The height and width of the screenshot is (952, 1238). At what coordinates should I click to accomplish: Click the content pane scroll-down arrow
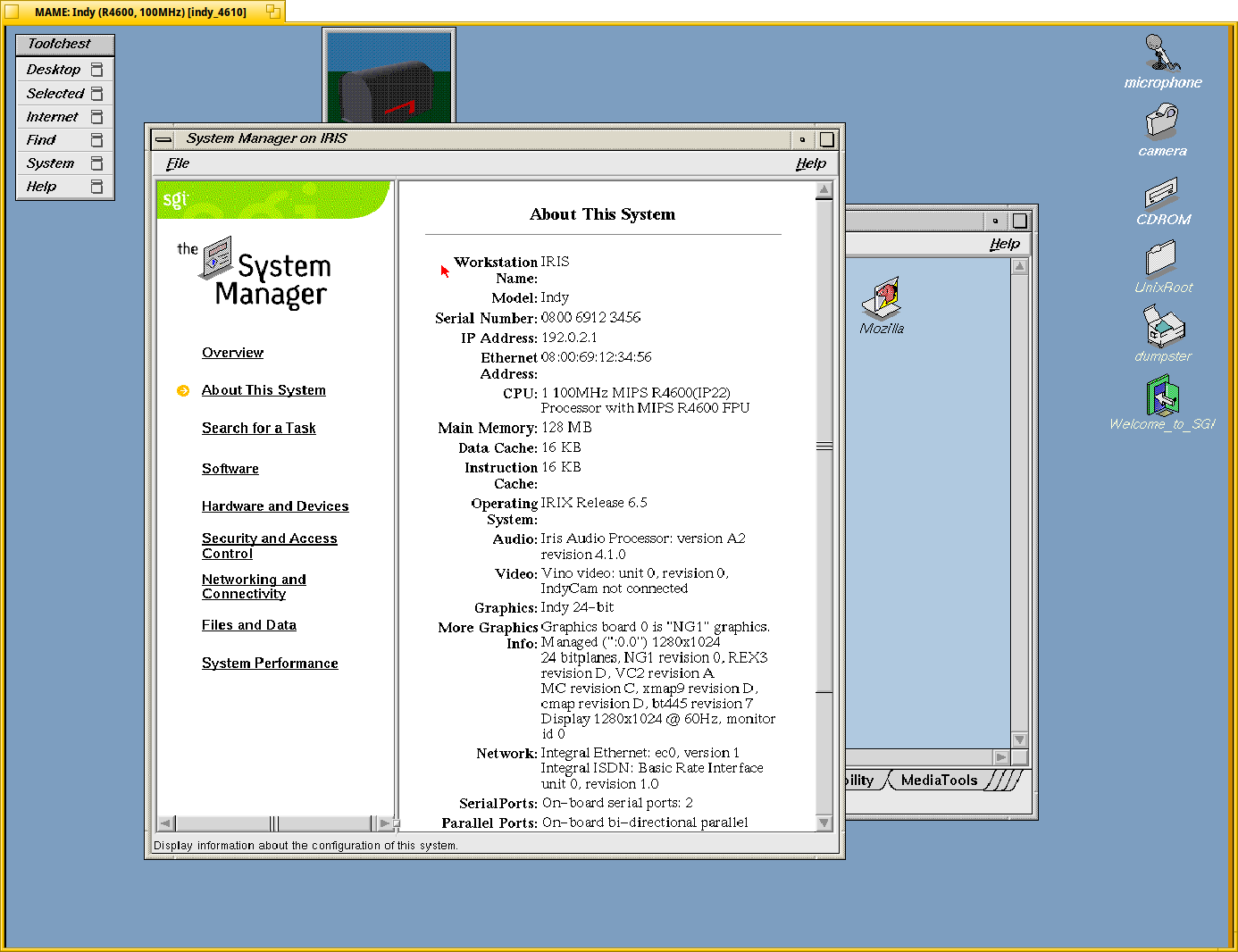(x=824, y=823)
